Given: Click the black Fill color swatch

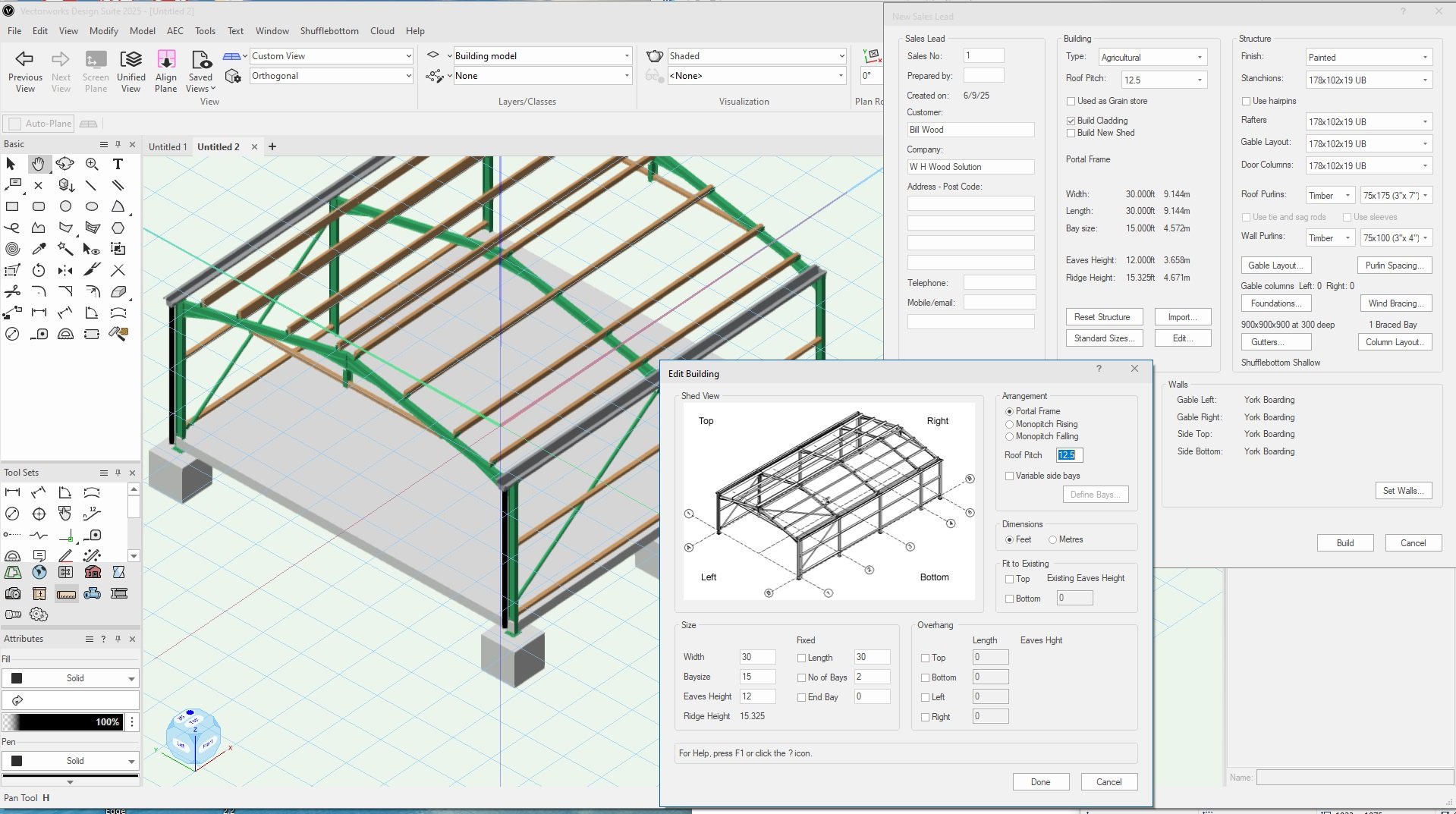Looking at the screenshot, I should [17, 678].
